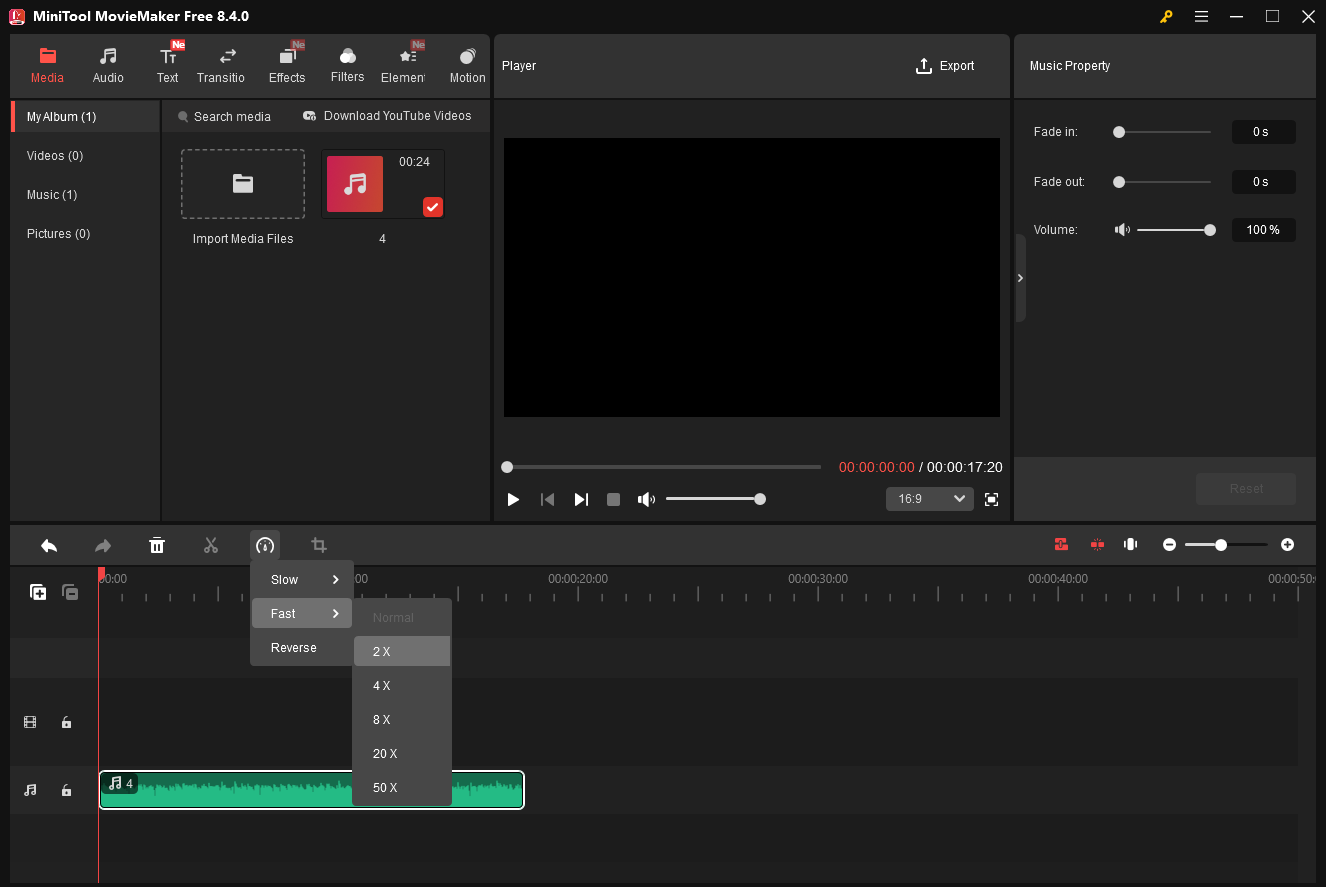The width and height of the screenshot is (1326, 887).
Task: Click the Undo icon
Action: 49,545
